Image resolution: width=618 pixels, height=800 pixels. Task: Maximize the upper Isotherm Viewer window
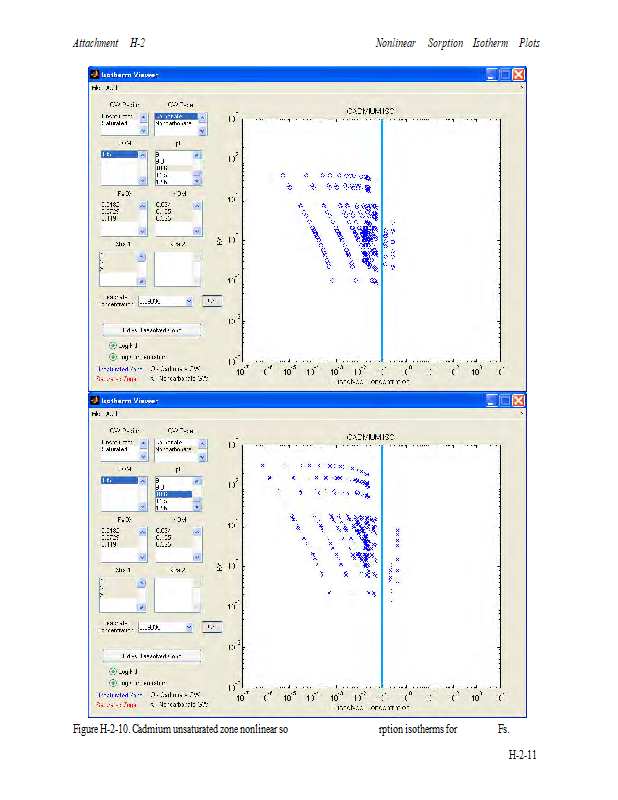tap(505, 74)
